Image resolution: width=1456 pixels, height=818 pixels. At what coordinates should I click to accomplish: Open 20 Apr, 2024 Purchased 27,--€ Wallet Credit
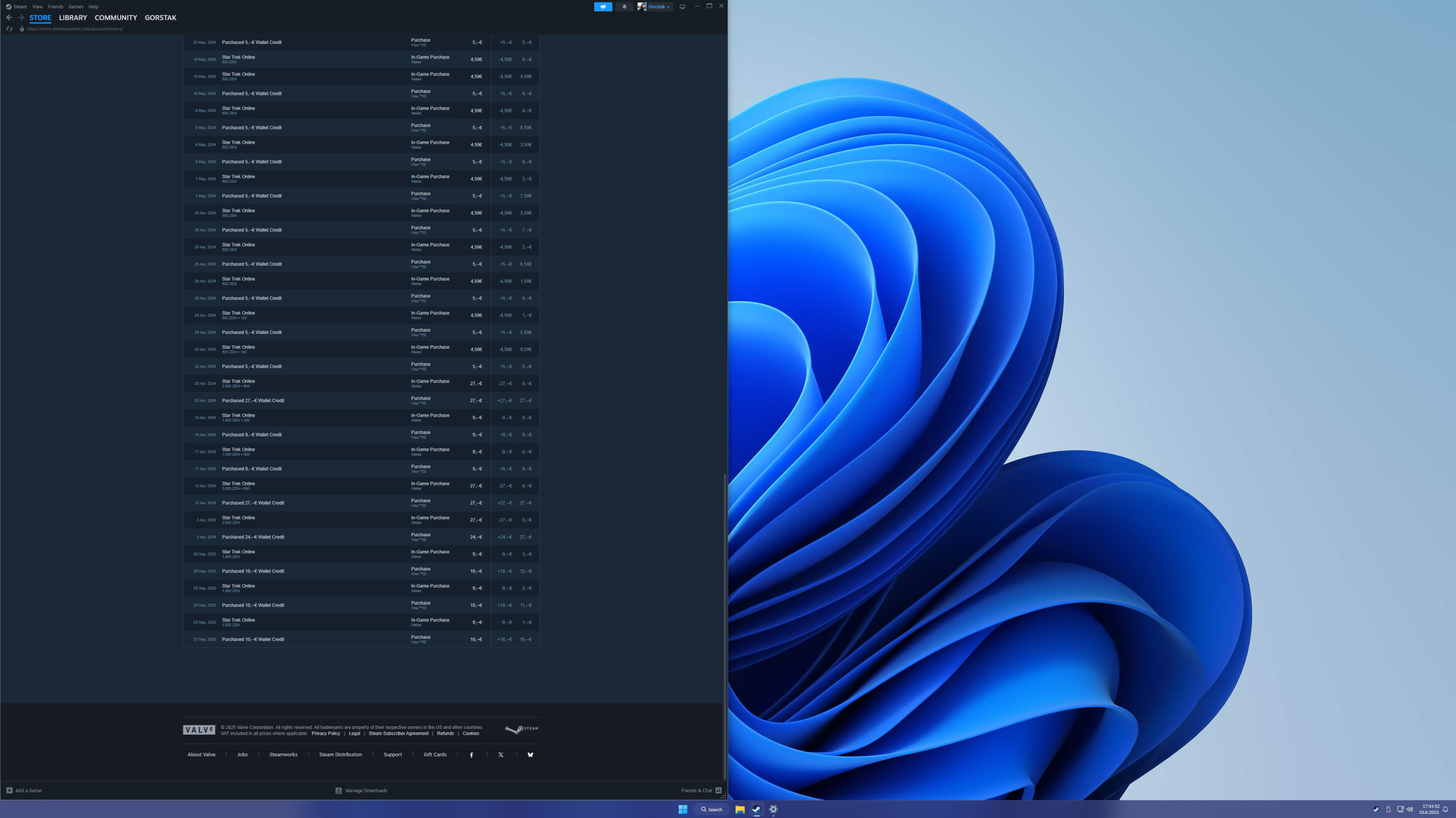coord(361,401)
